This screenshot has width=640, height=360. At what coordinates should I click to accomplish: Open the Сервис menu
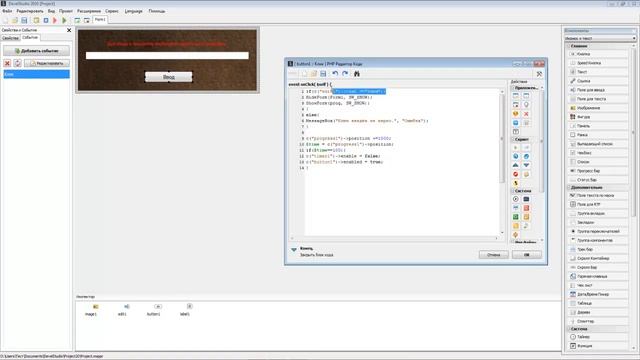111,11
